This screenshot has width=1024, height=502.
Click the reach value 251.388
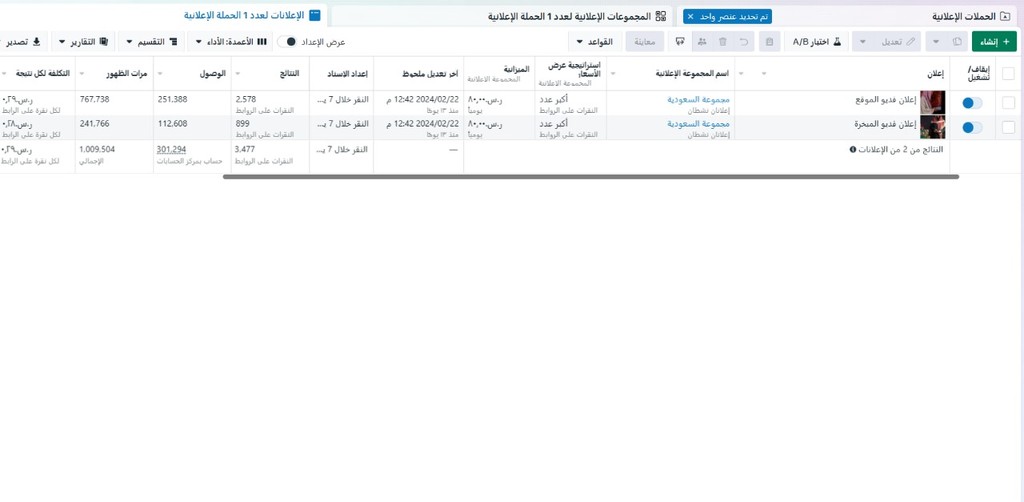click(x=172, y=99)
